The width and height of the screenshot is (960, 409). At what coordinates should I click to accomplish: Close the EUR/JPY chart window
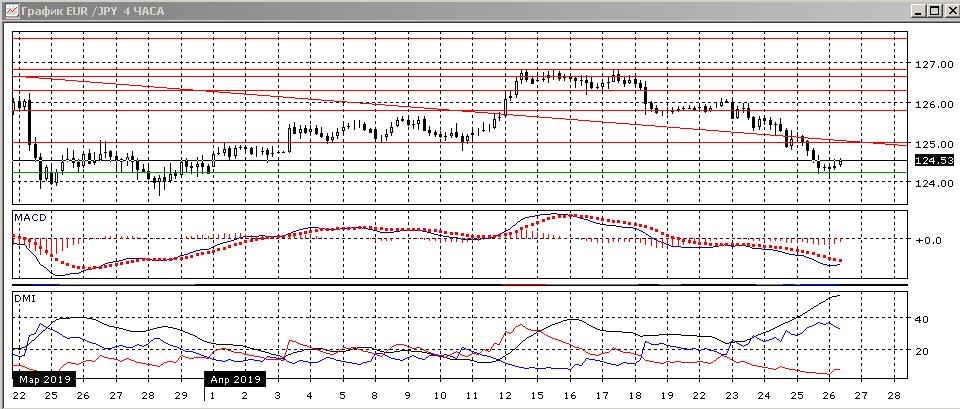click(x=950, y=10)
